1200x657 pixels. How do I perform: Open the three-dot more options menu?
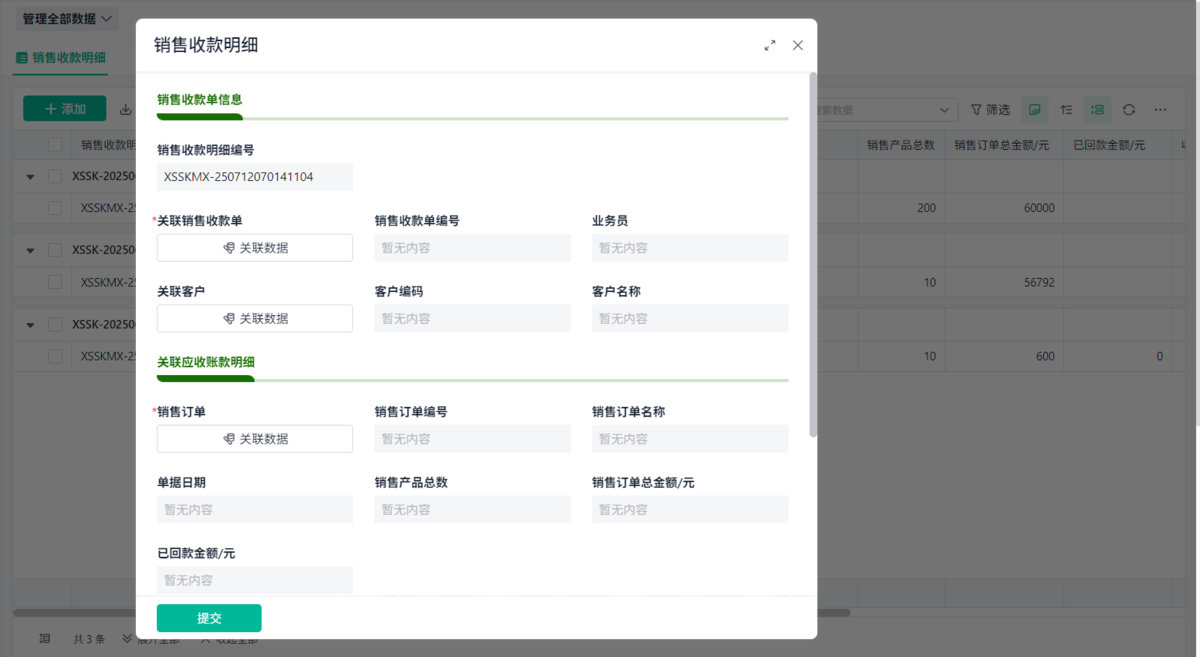tap(1160, 109)
